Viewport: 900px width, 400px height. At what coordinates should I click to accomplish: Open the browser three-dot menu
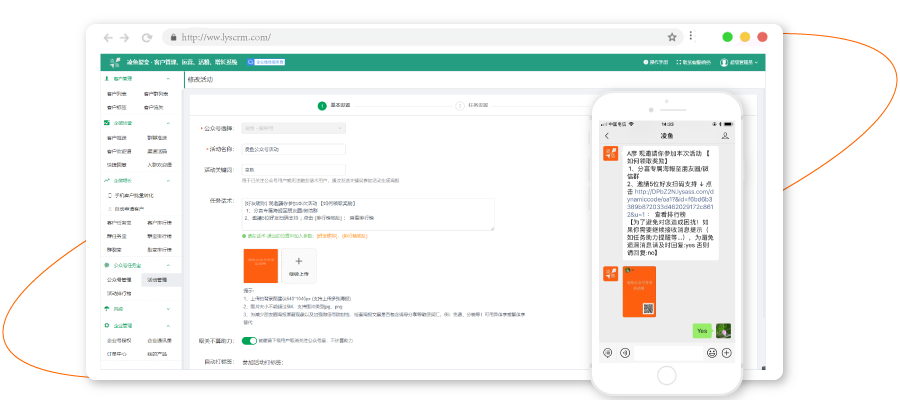[691, 37]
